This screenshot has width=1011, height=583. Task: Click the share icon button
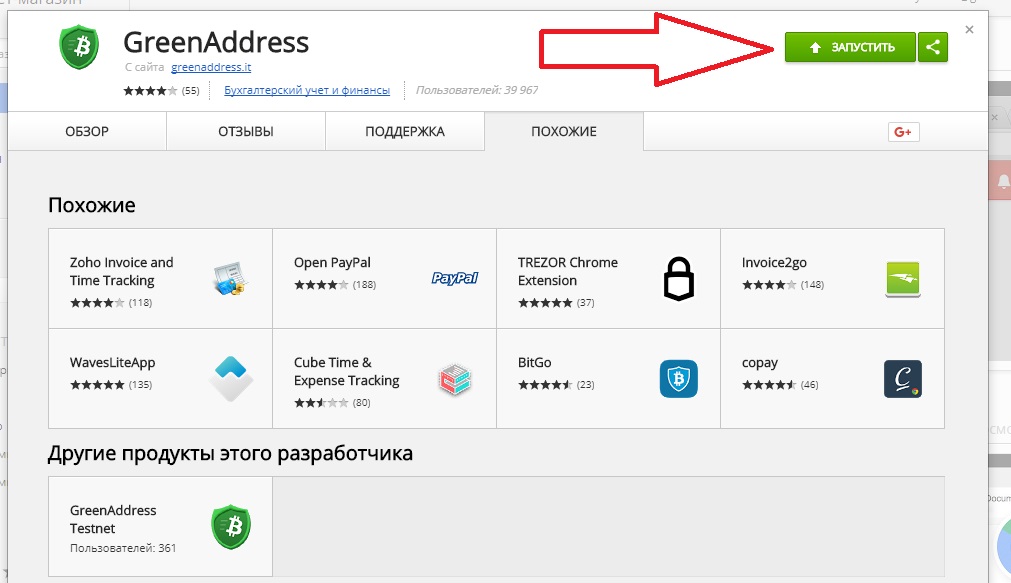tap(932, 47)
